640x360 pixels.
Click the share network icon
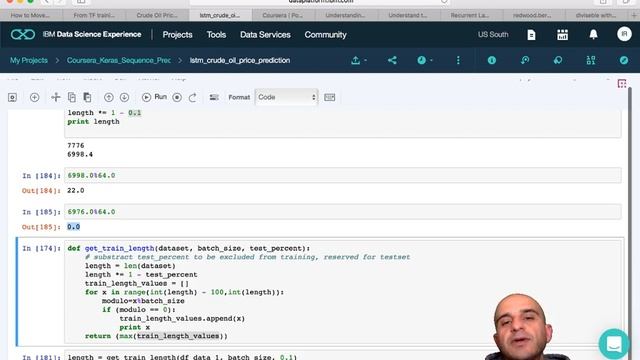point(392,60)
